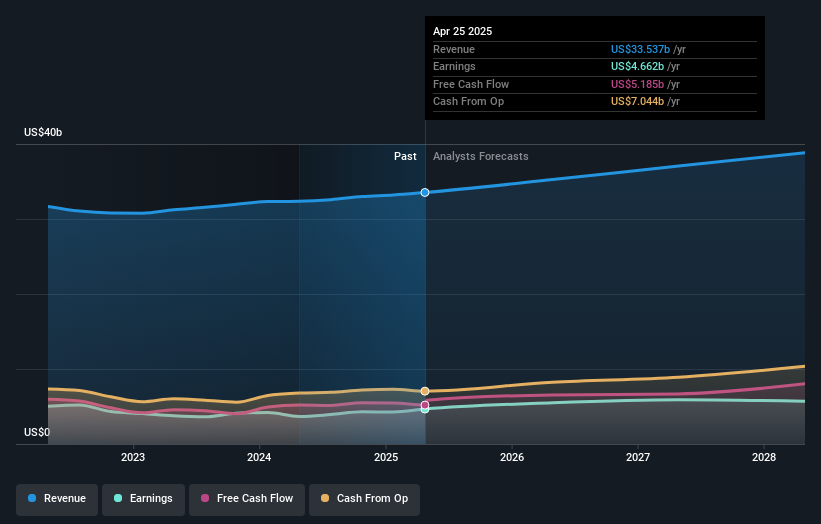Screen dimensions: 821x524
Task: Click the US$40b y-axis label
Action: (43, 132)
